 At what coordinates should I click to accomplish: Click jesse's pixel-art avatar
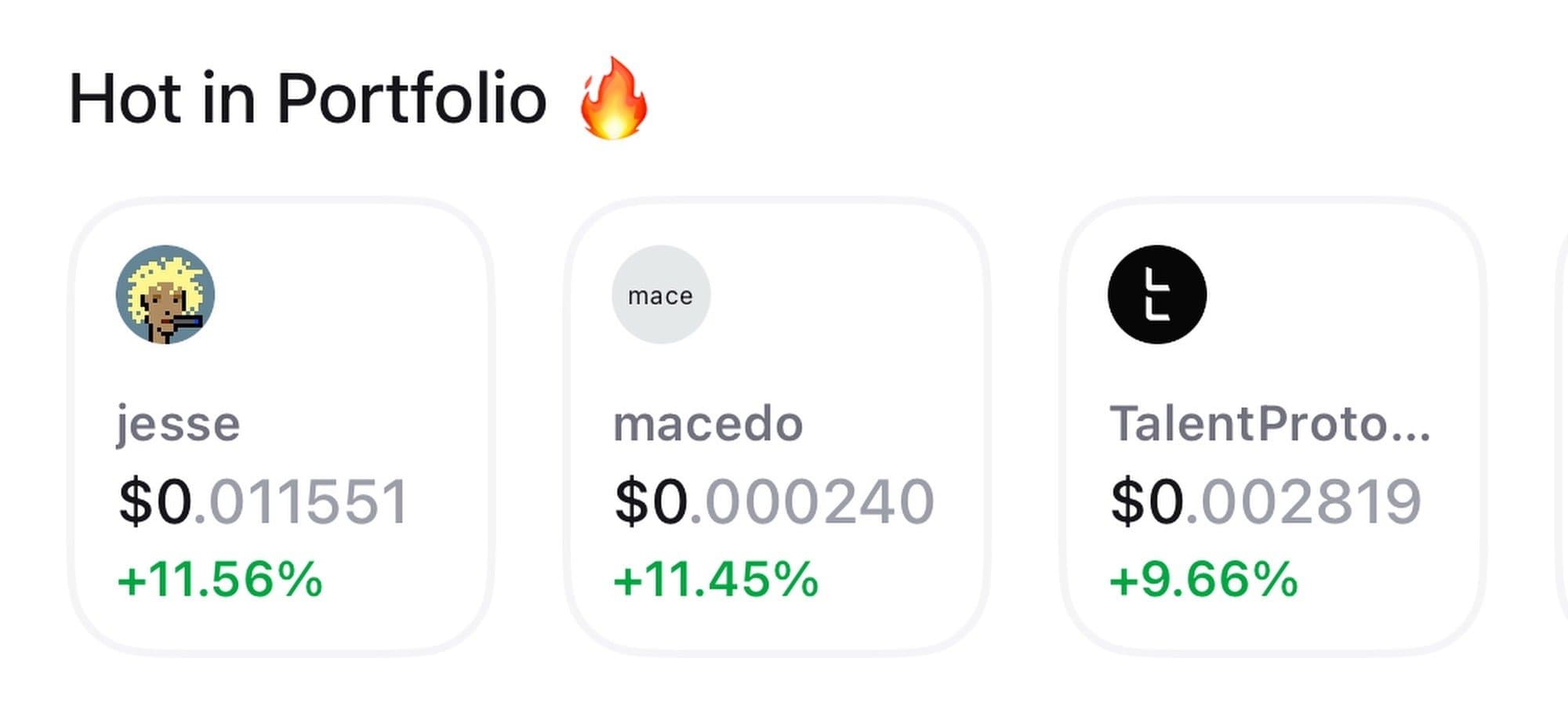(x=165, y=295)
